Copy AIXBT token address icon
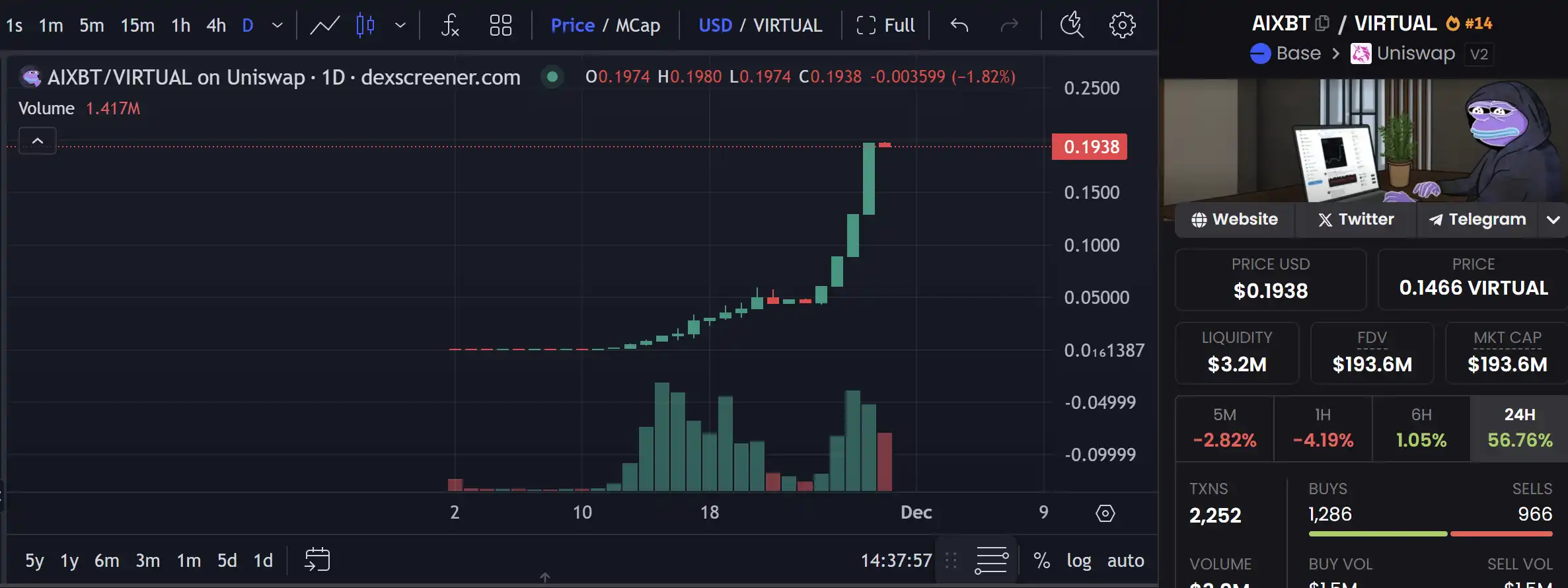This screenshot has width=1568, height=588. [x=1322, y=24]
